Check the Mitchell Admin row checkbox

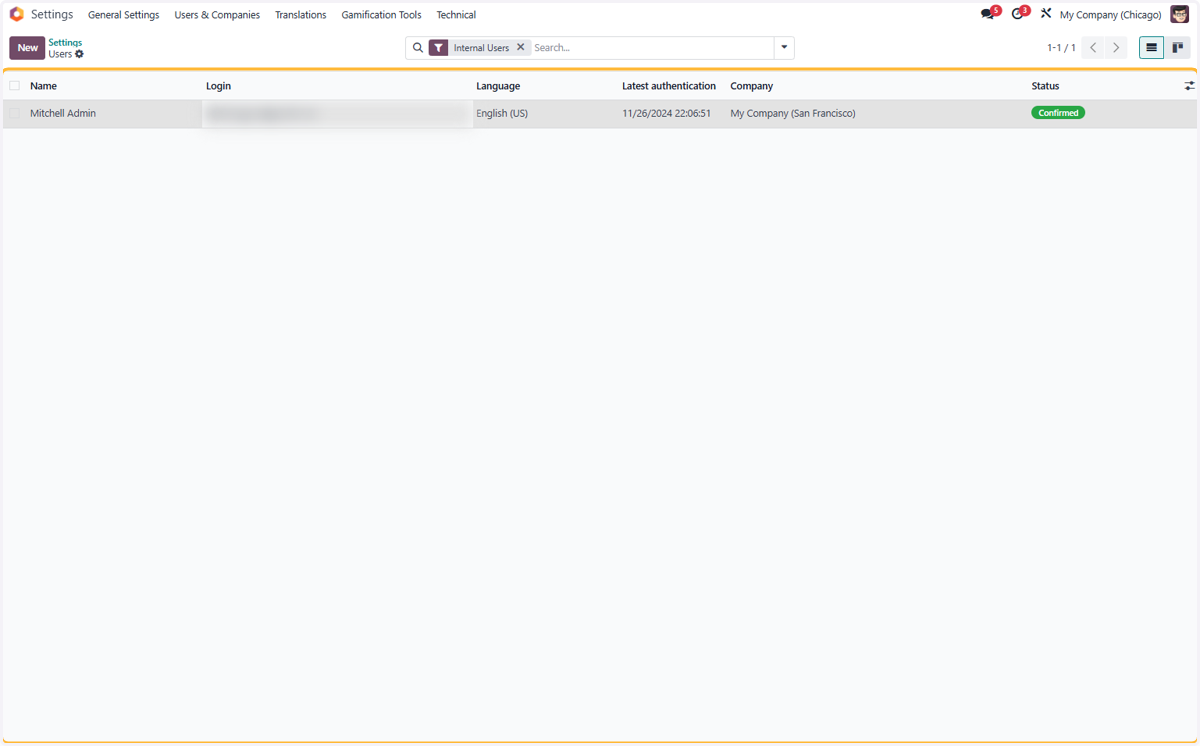(15, 114)
